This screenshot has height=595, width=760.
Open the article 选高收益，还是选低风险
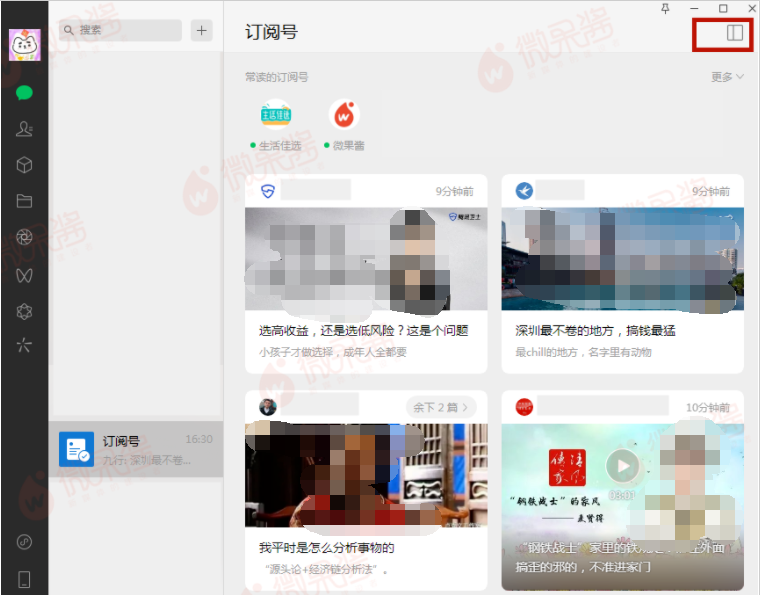[x=363, y=330]
